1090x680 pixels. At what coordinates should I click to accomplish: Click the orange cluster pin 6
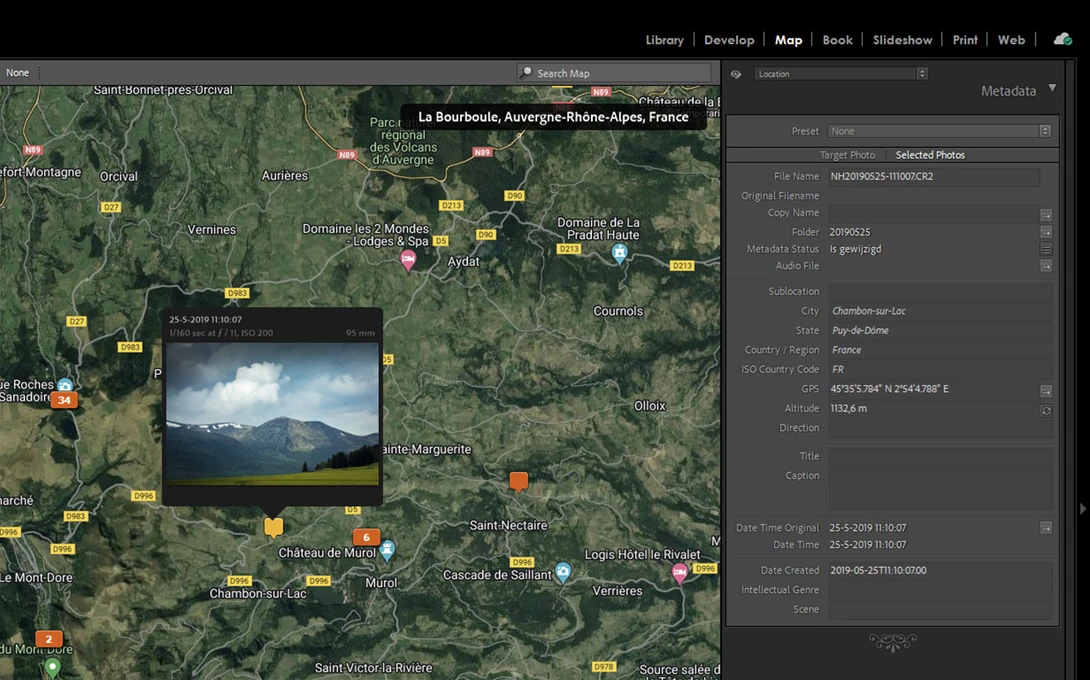tap(366, 537)
